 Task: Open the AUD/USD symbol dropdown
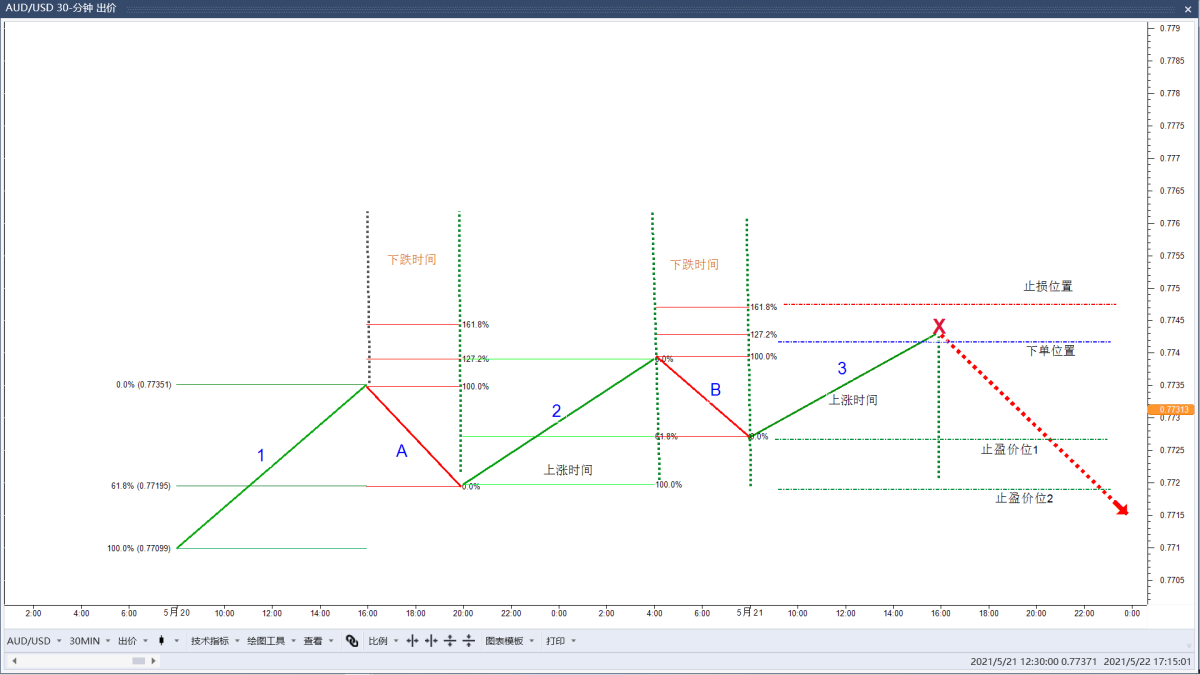pyautogui.click(x=35, y=640)
